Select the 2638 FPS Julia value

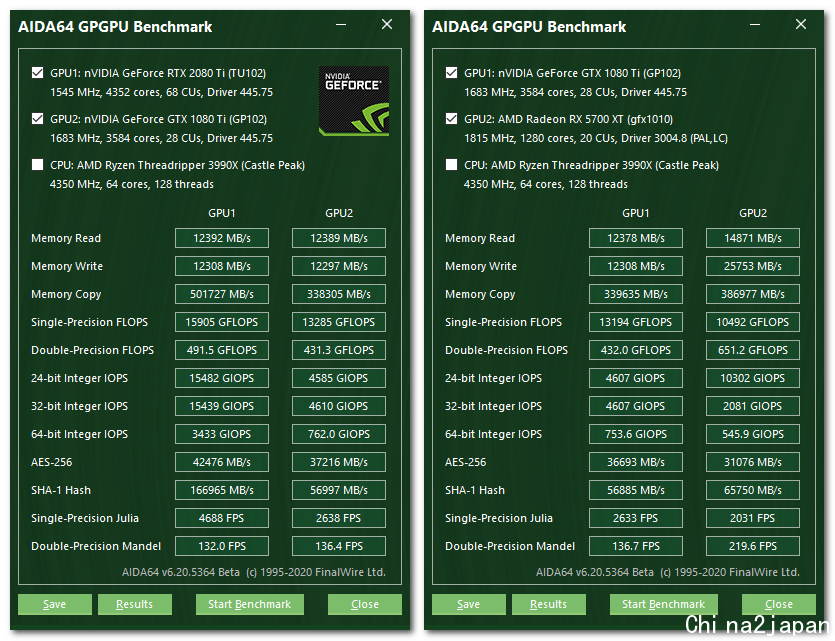339,518
